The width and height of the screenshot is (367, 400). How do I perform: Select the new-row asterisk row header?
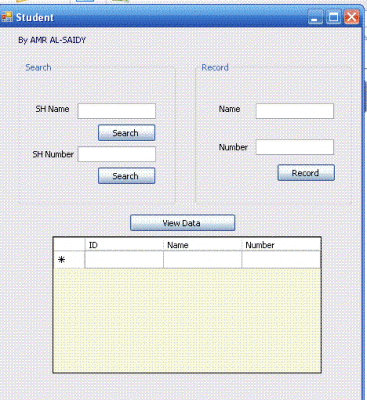pos(69,260)
